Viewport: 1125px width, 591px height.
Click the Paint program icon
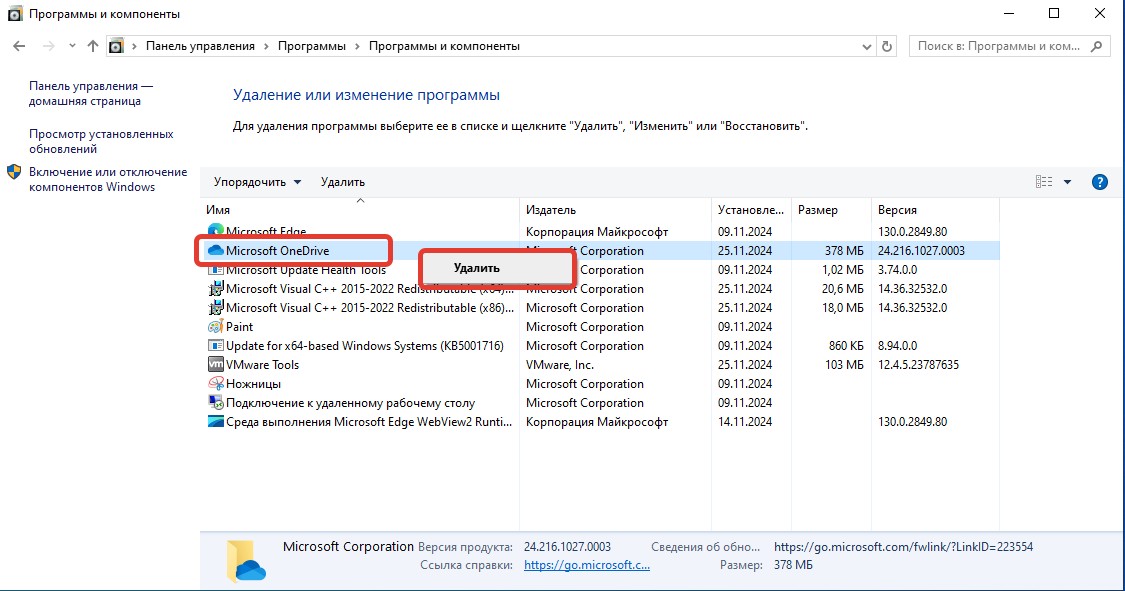tap(215, 326)
